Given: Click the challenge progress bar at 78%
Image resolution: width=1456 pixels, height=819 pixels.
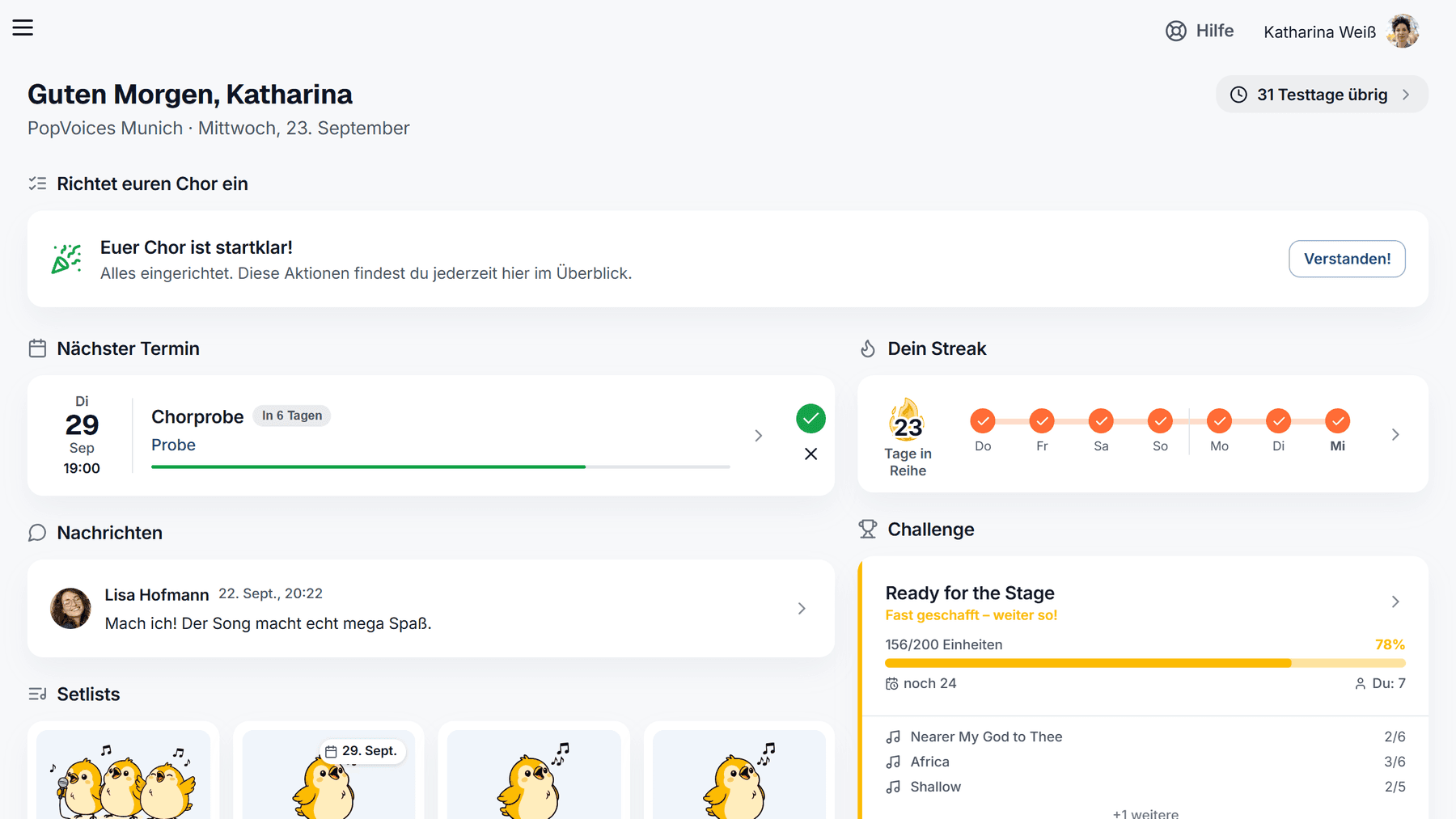Looking at the screenshot, I should pos(1145,663).
